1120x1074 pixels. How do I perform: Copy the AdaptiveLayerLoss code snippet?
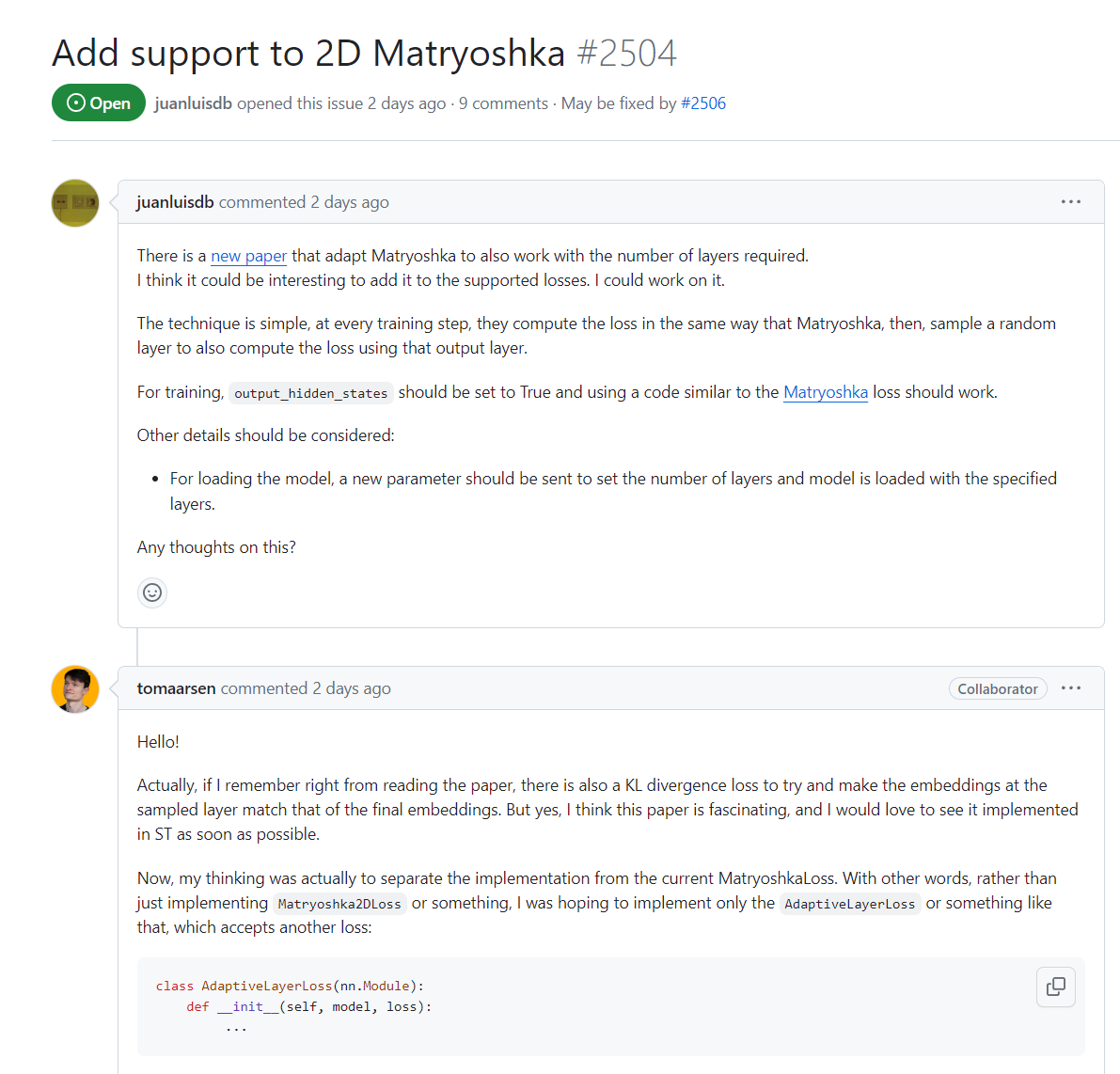(x=1055, y=987)
